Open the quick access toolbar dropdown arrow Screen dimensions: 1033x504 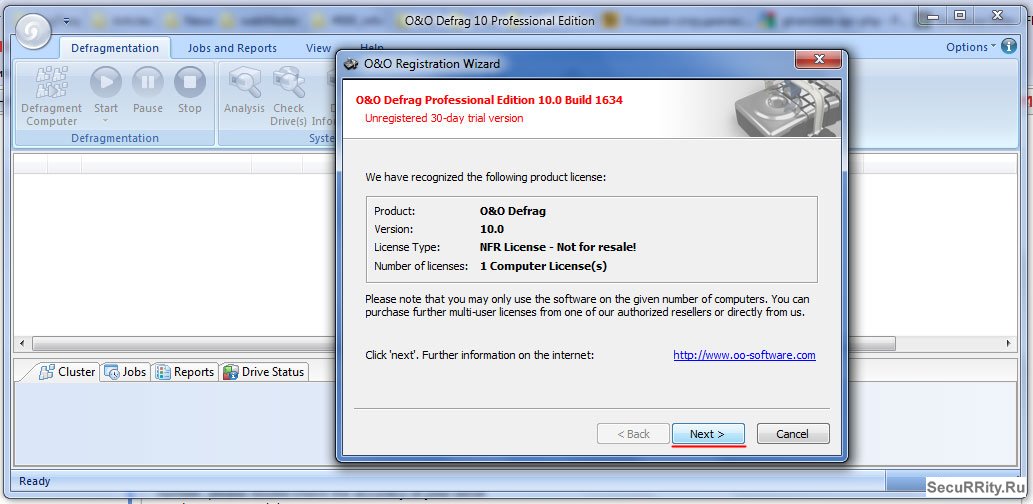67,20
